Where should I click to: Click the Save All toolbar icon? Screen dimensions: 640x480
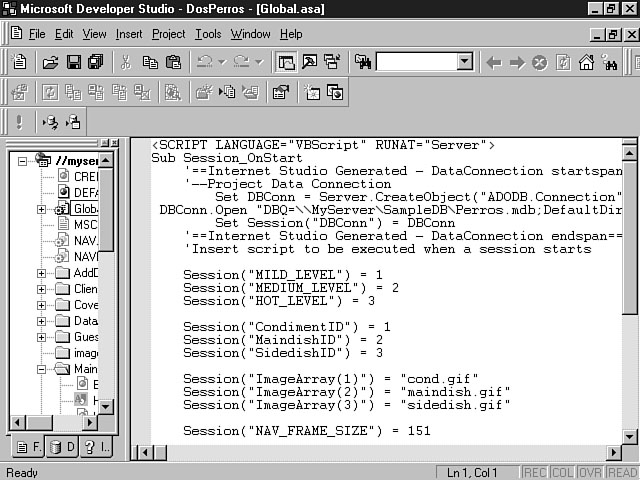95,62
